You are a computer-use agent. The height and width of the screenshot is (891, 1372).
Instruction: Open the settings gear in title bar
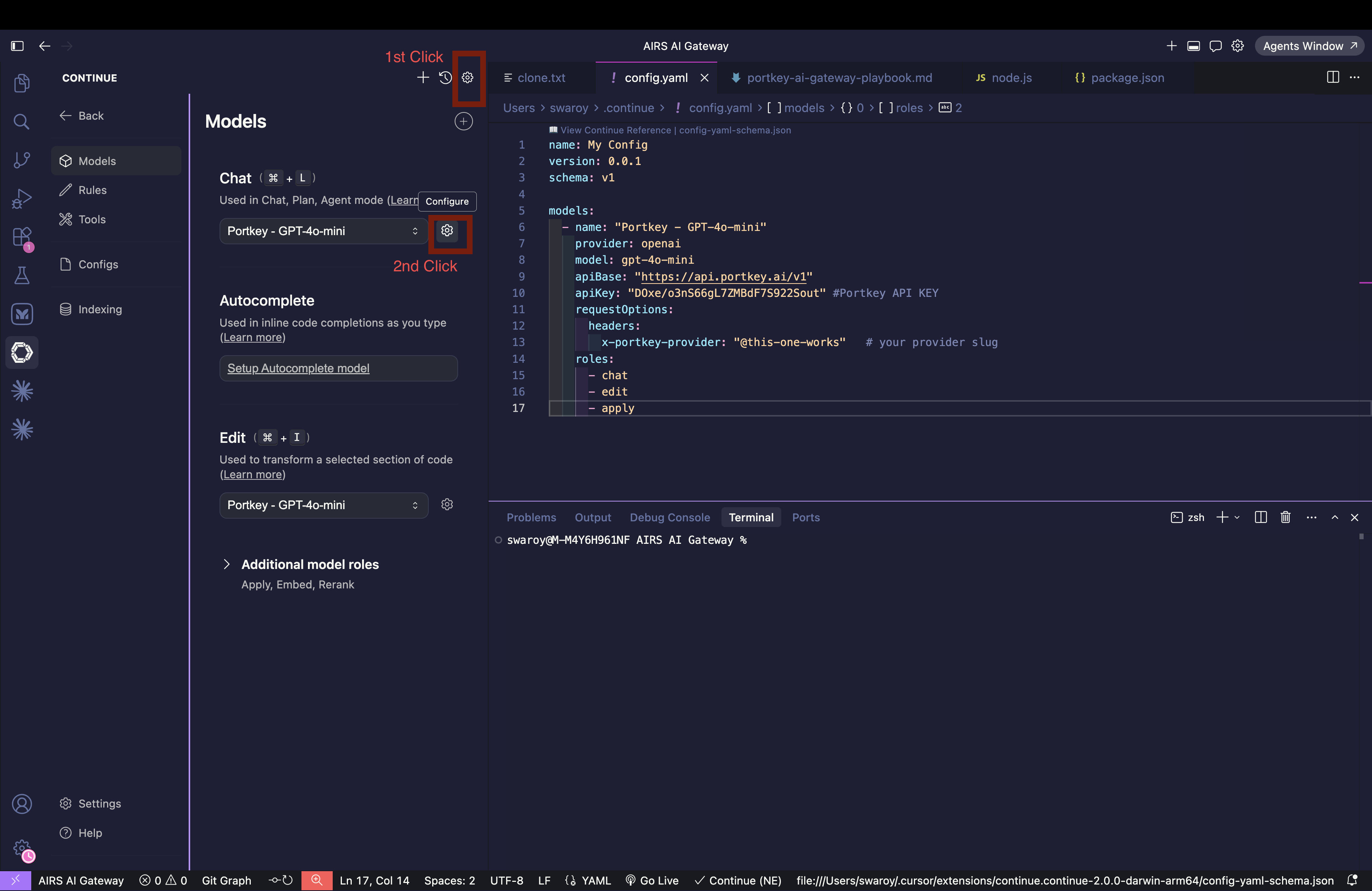click(1237, 45)
